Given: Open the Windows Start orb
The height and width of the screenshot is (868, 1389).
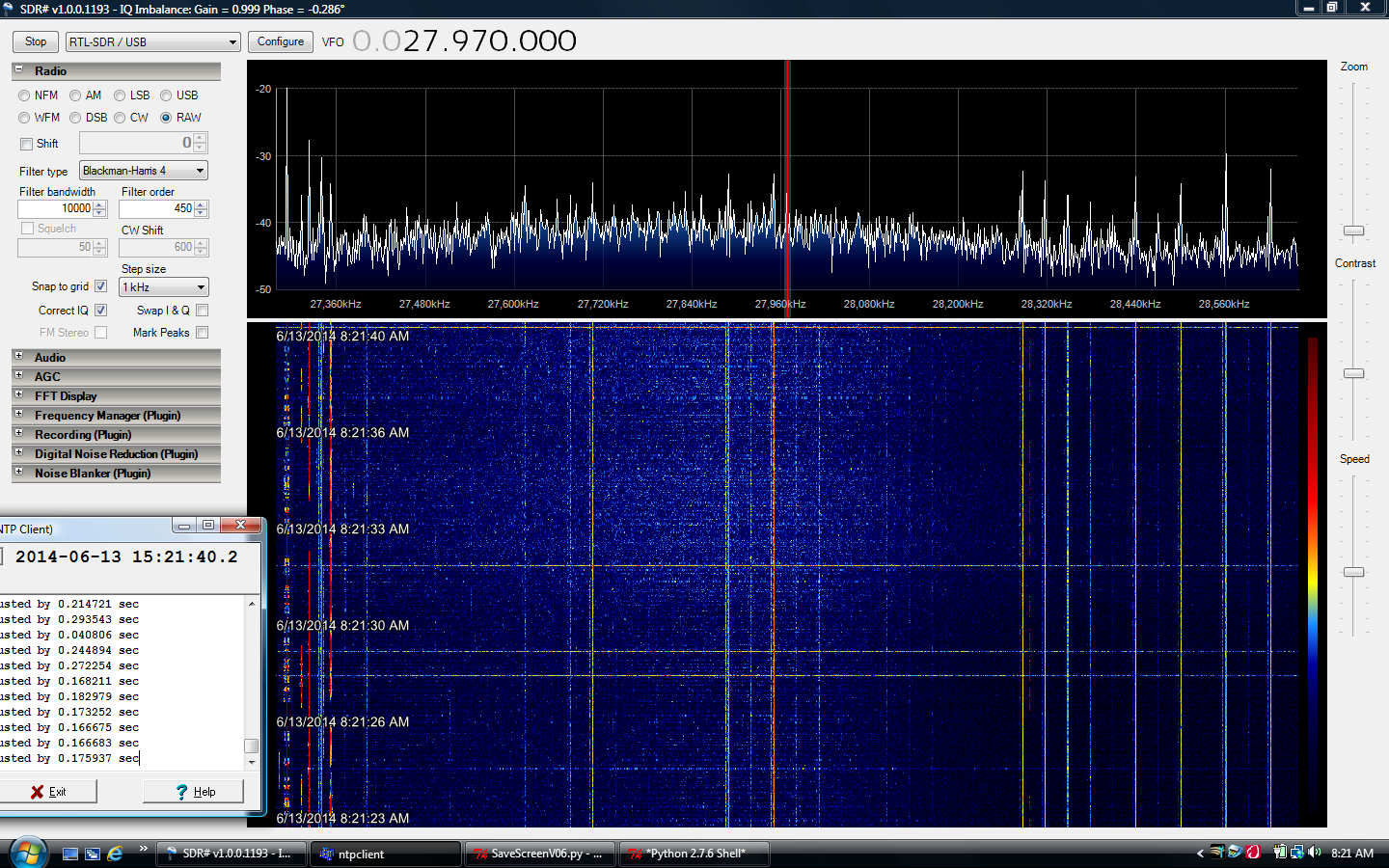Looking at the screenshot, I should point(29,853).
